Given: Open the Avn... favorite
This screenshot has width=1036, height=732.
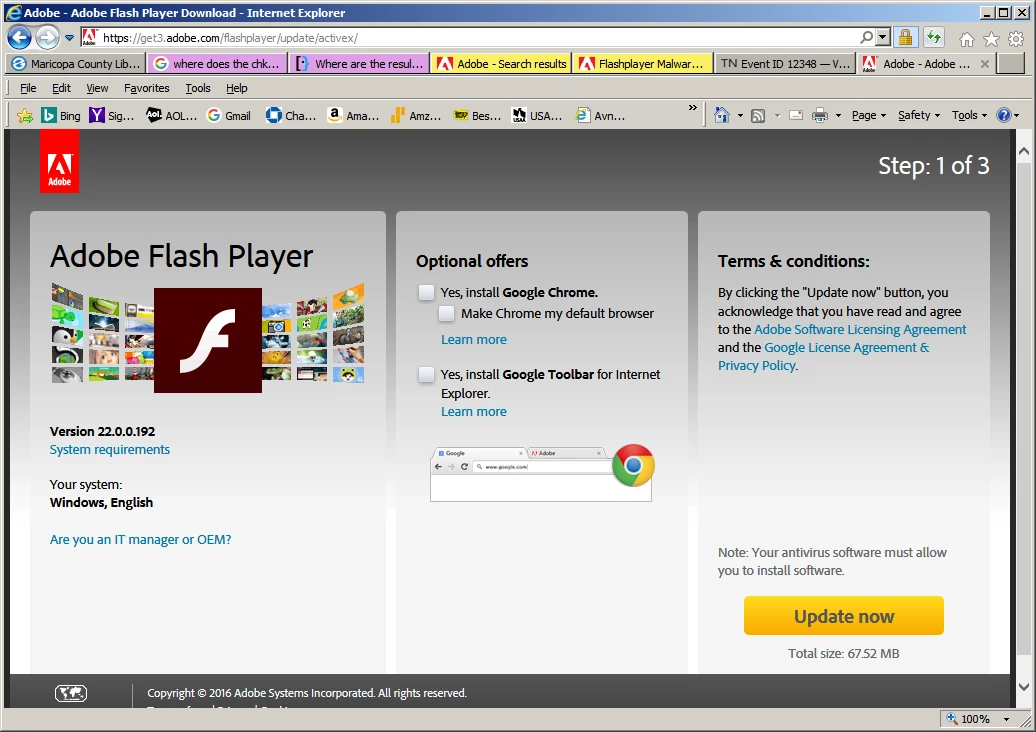Looking at the screenshot, I should point(600,116).
